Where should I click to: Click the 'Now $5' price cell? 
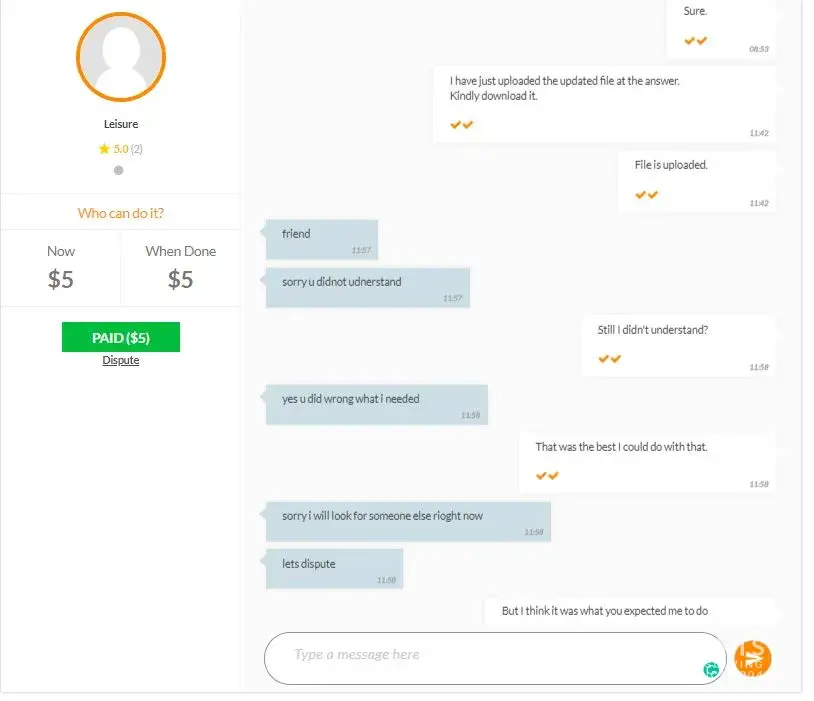coord(61,268)
